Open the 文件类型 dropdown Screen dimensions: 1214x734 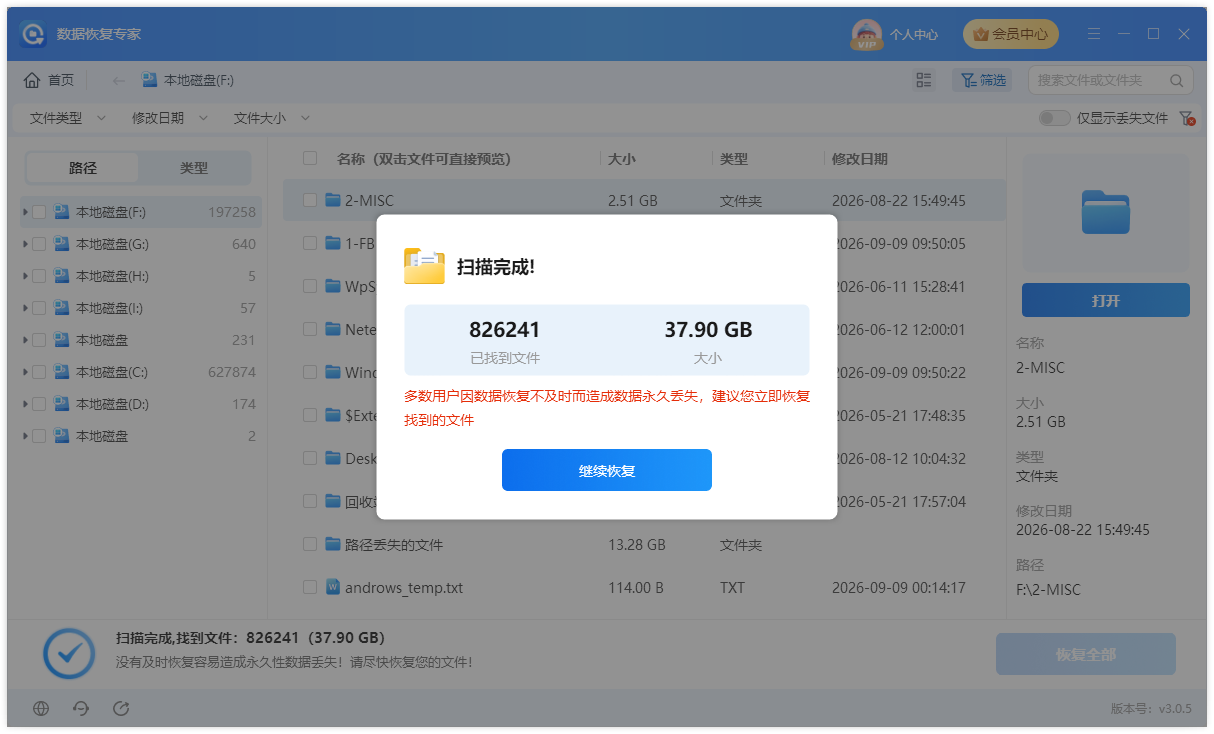click(x=67, y=118)
